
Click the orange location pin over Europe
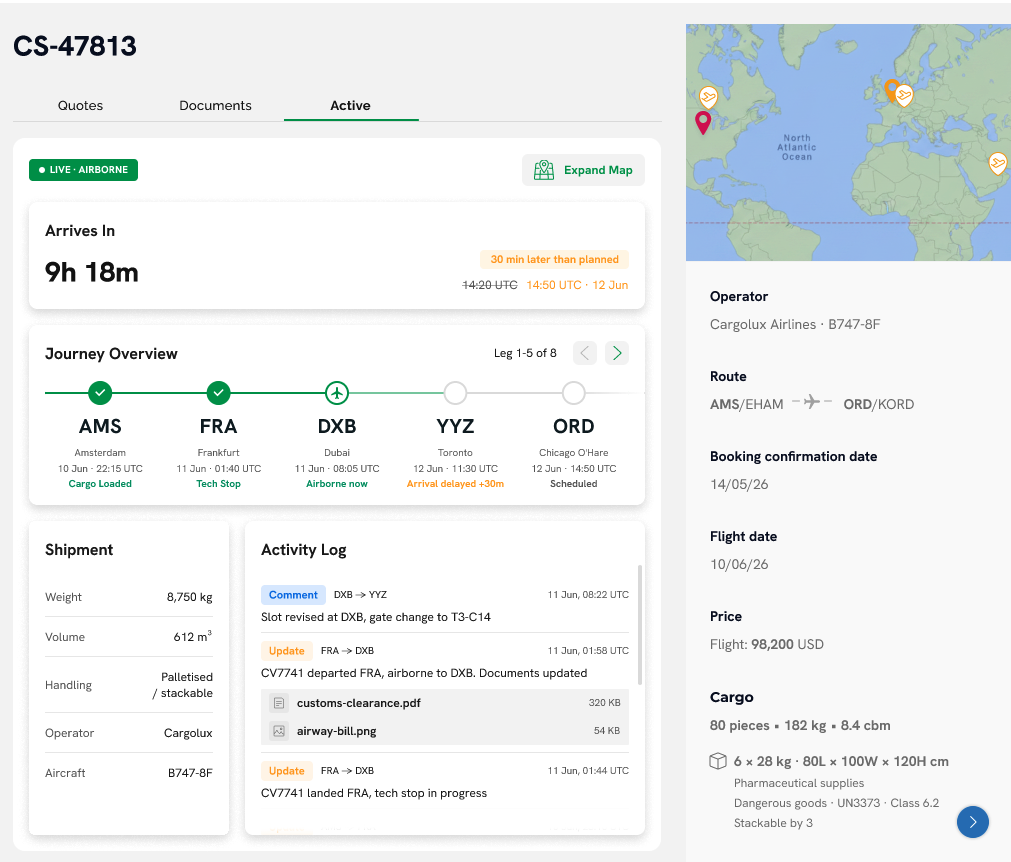(x=891, y=90)
